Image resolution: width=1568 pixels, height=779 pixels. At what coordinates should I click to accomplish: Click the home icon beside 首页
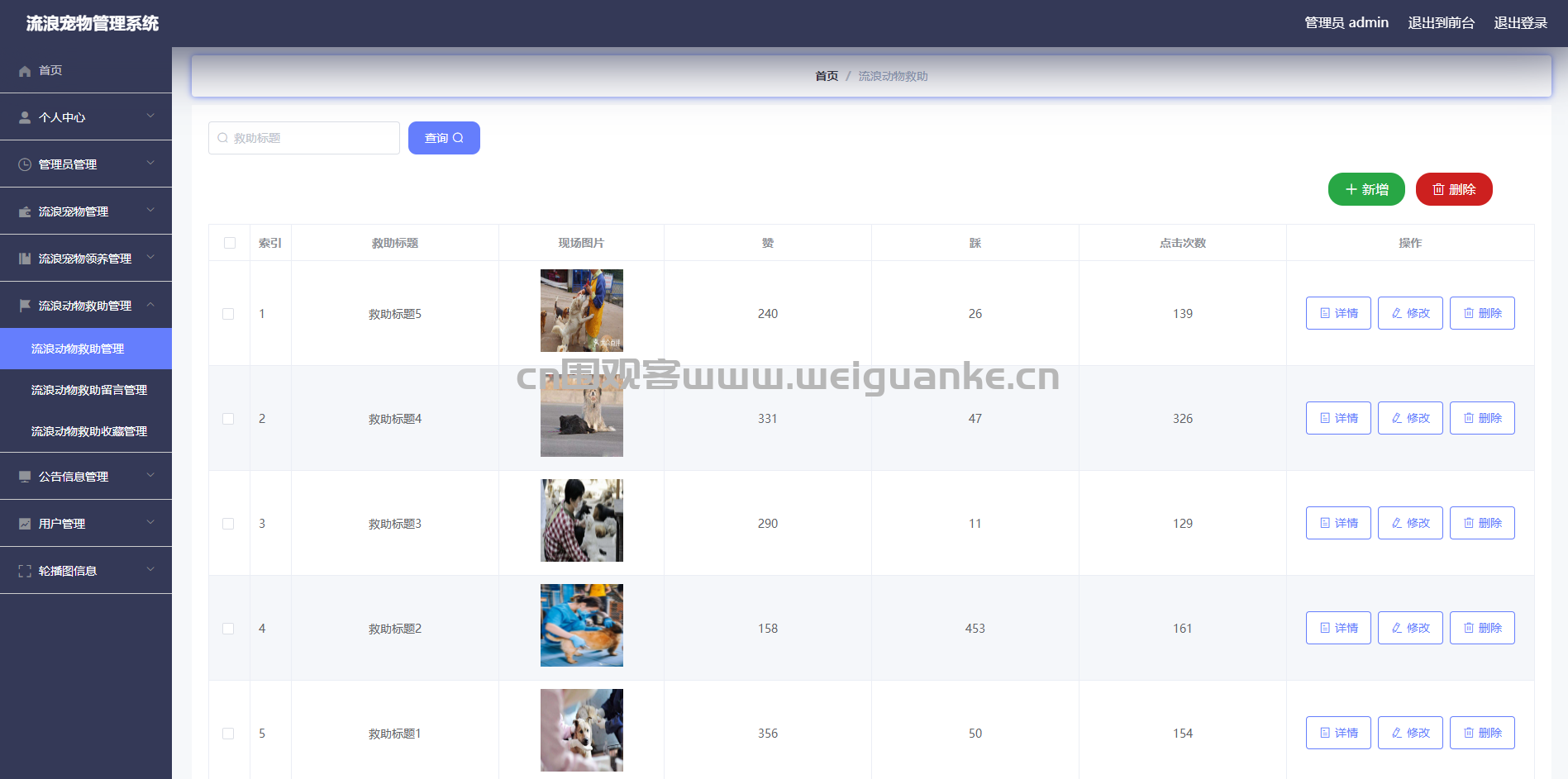(25, 71)
